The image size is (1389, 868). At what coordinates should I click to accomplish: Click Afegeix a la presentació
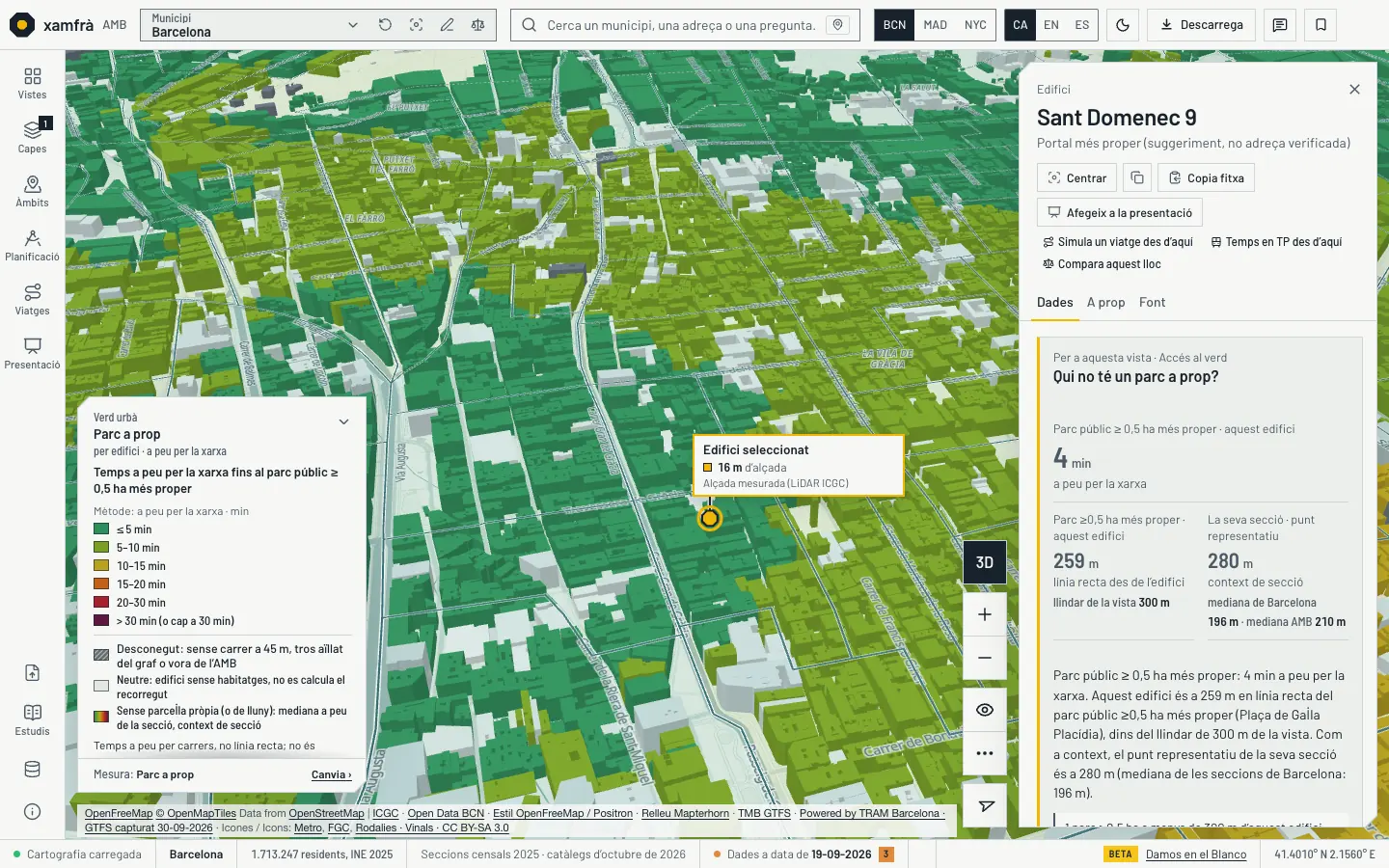point(1120,213)
